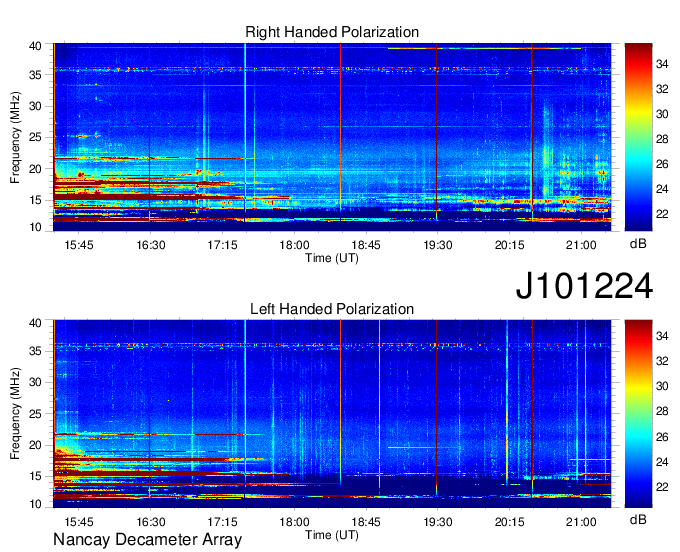The width and height of the screenshot is (680, 552).
Task: Click the 28 dB label on Left Handed color bar
Action: point(662,412)
